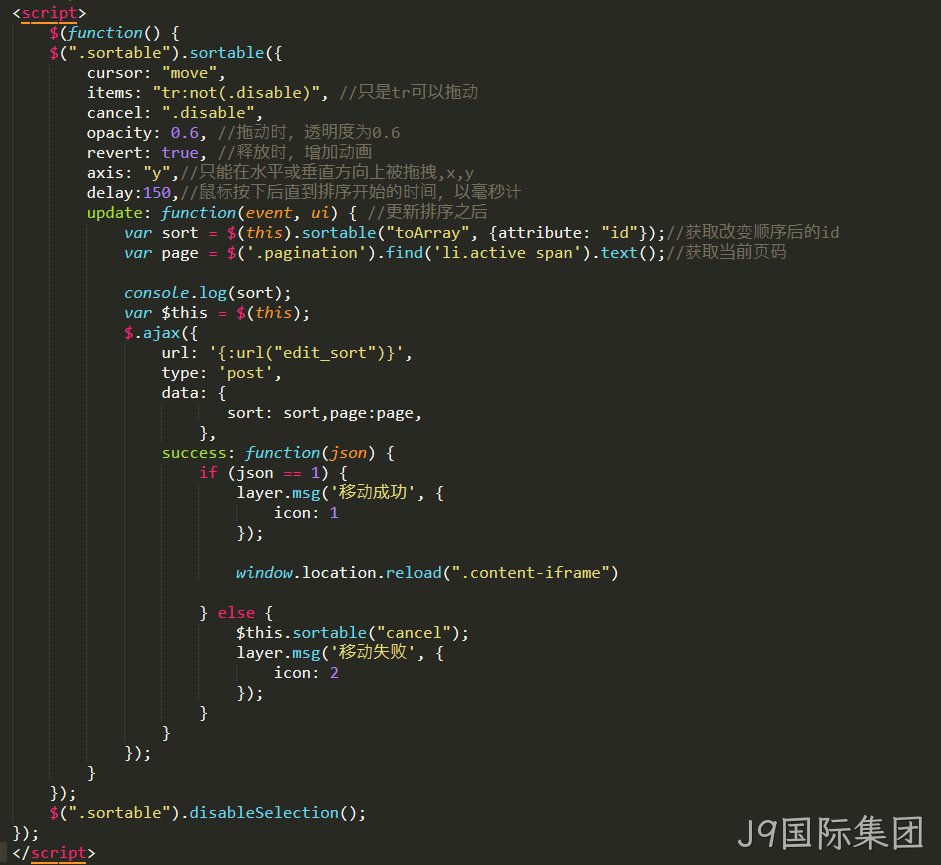The height and width of the screenshot is (865, 941).
Task: Click the else keyword
Action: coord(236,613)
